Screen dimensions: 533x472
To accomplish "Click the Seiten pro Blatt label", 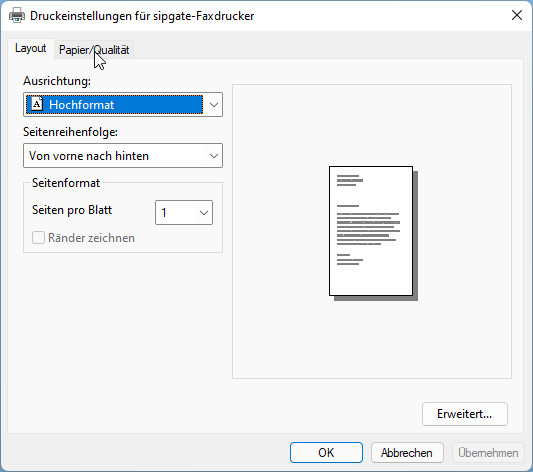I will click(72, 210).
